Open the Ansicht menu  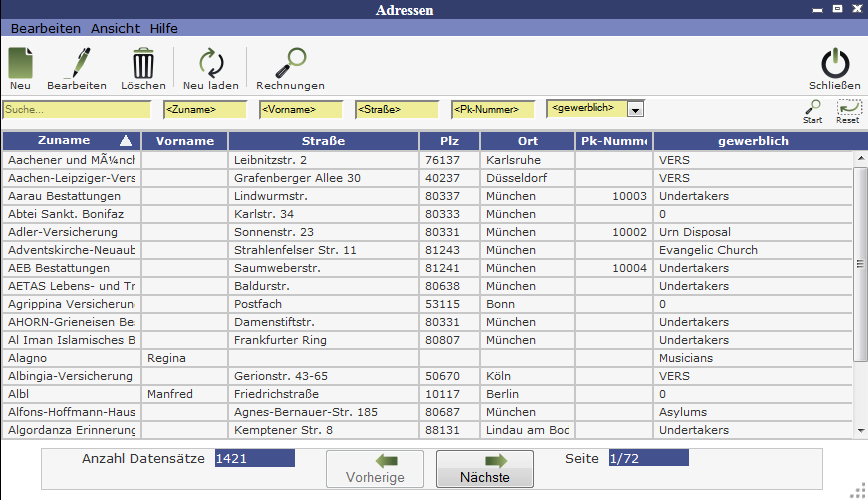click(x=115, y=29)
